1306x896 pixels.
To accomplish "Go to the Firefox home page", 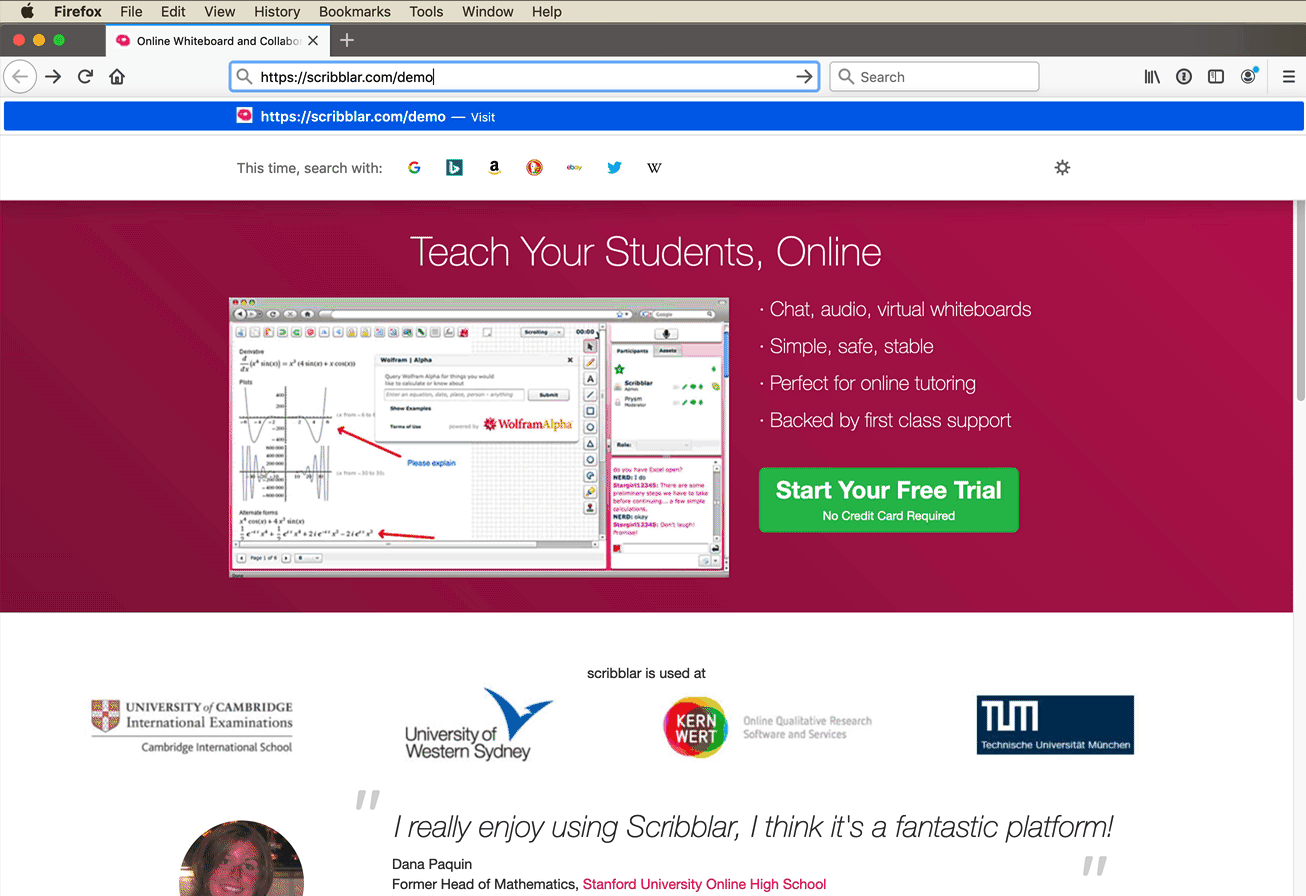I will tap(117, 76).
